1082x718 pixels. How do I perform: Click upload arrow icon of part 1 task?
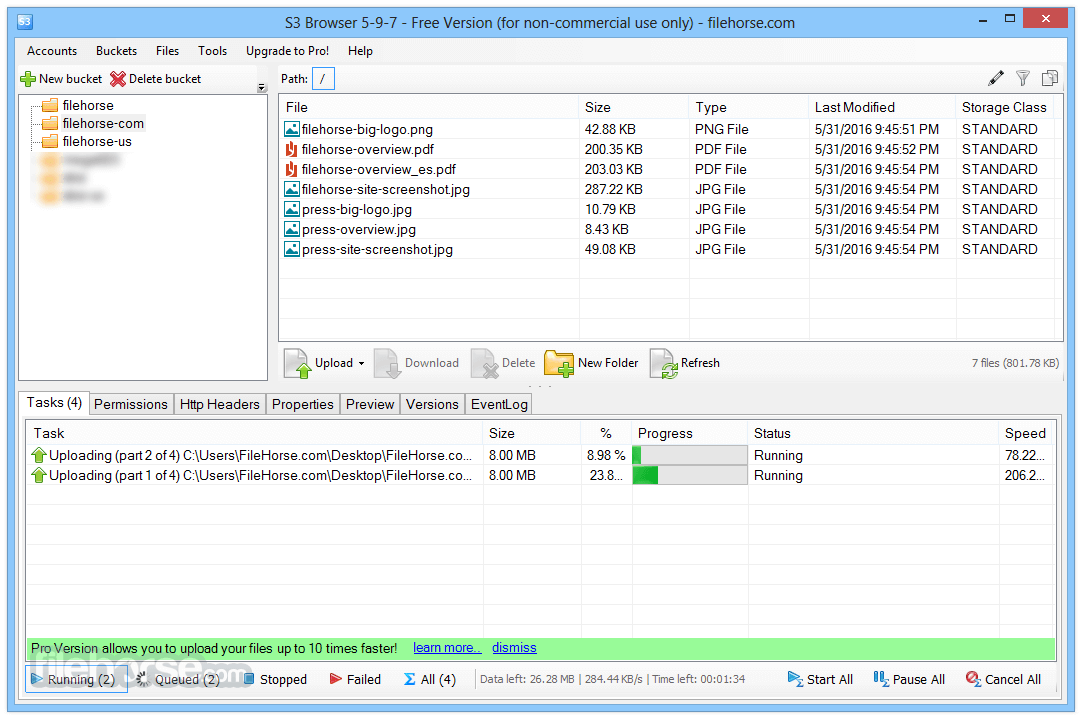pyautogui.click(x=39, y=475)
